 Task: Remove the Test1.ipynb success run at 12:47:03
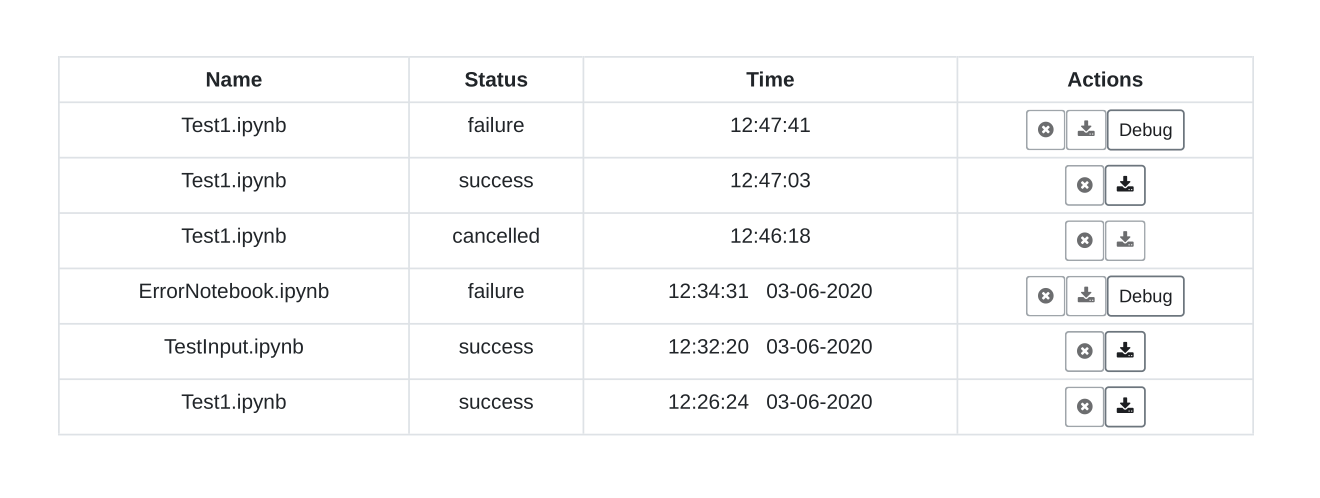[x=1085, y=185]
